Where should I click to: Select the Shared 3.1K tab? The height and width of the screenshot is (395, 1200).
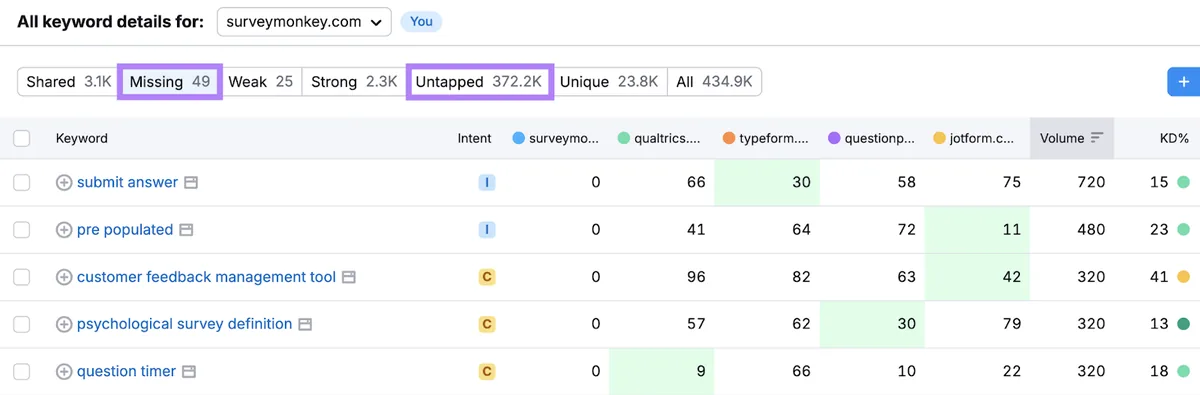pos(68,82)
